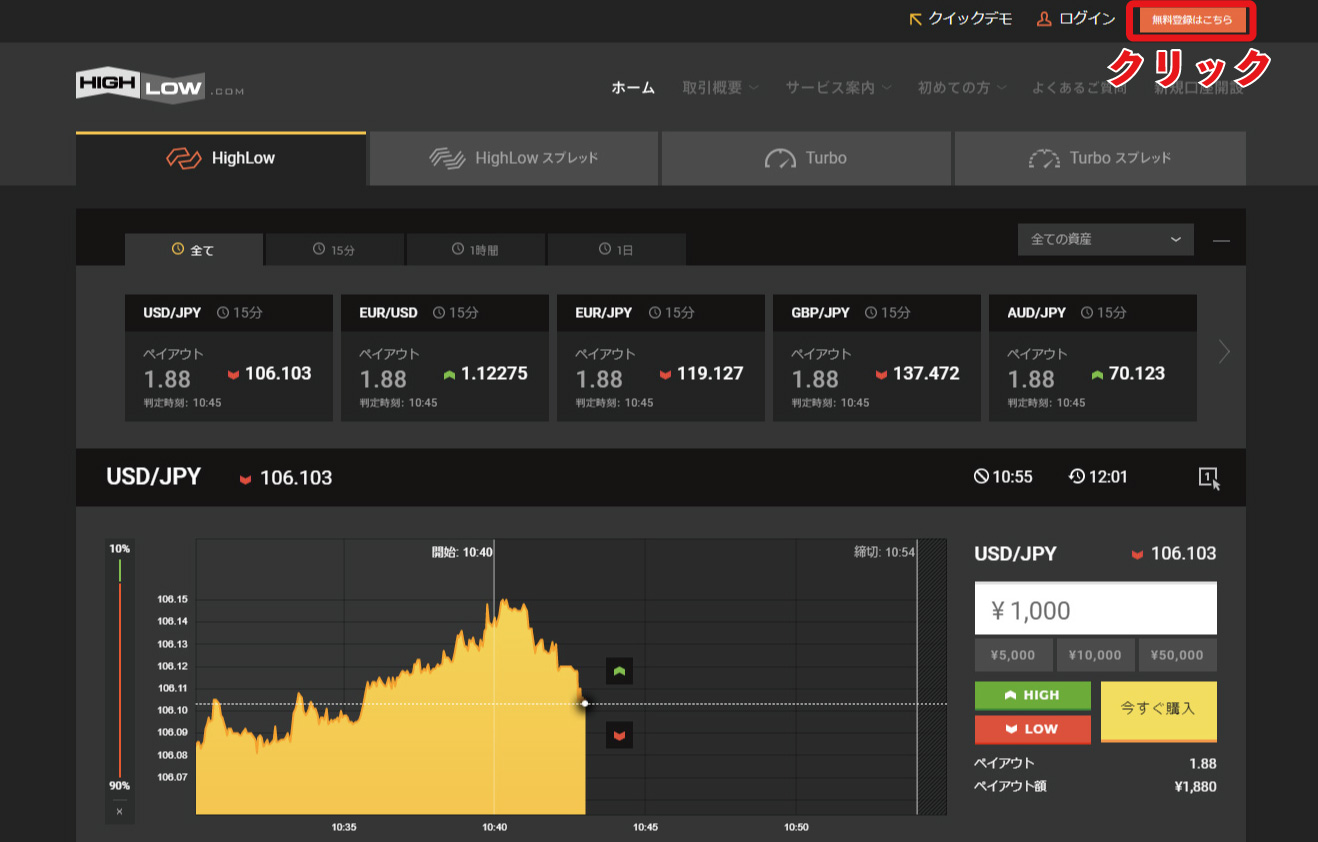Screen dimensions: 1318x842
Task: Expand the 初めての方 menu
Action: tap(962, 88)
